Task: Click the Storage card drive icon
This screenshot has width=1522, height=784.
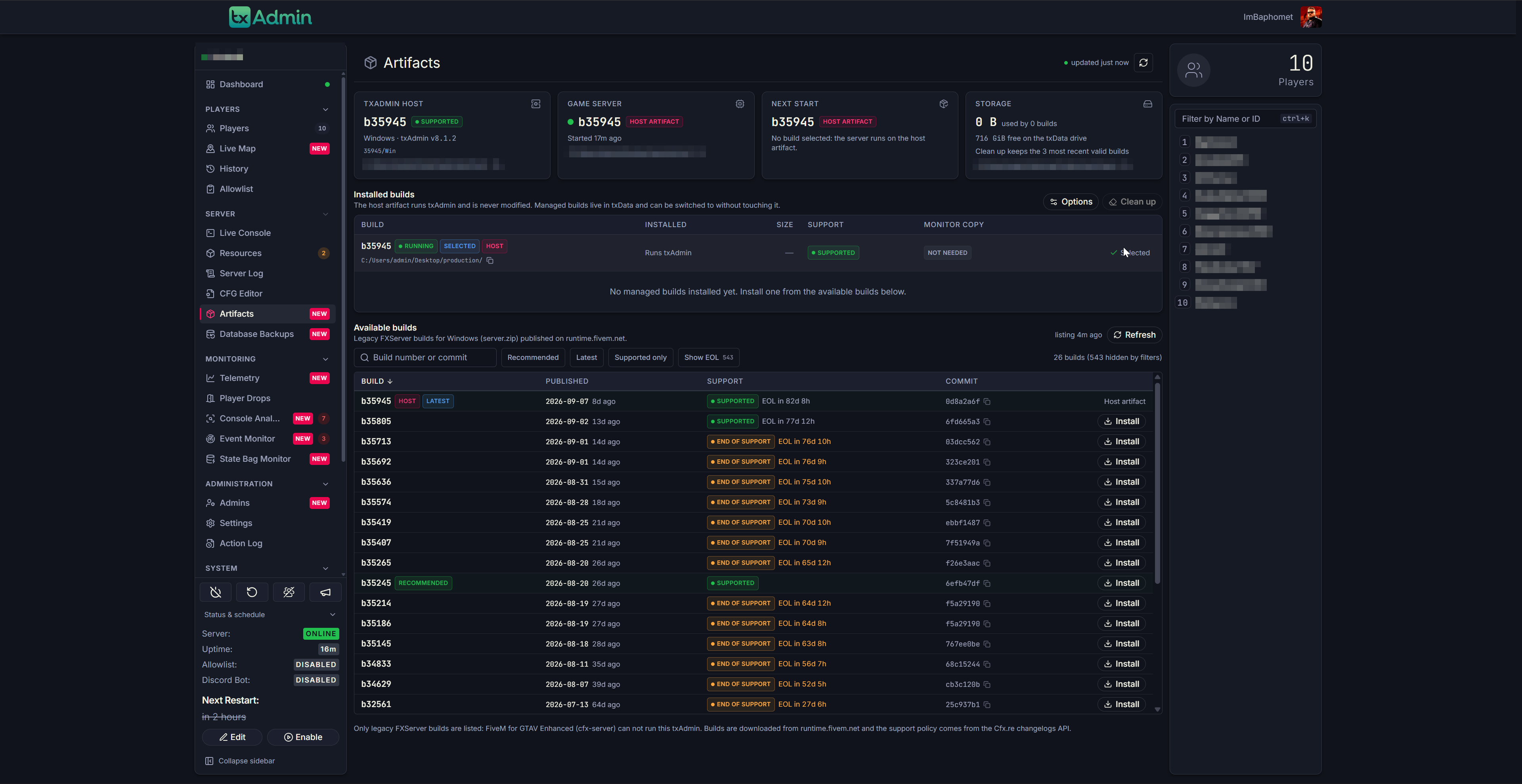Action: [x=1147, y=104]
